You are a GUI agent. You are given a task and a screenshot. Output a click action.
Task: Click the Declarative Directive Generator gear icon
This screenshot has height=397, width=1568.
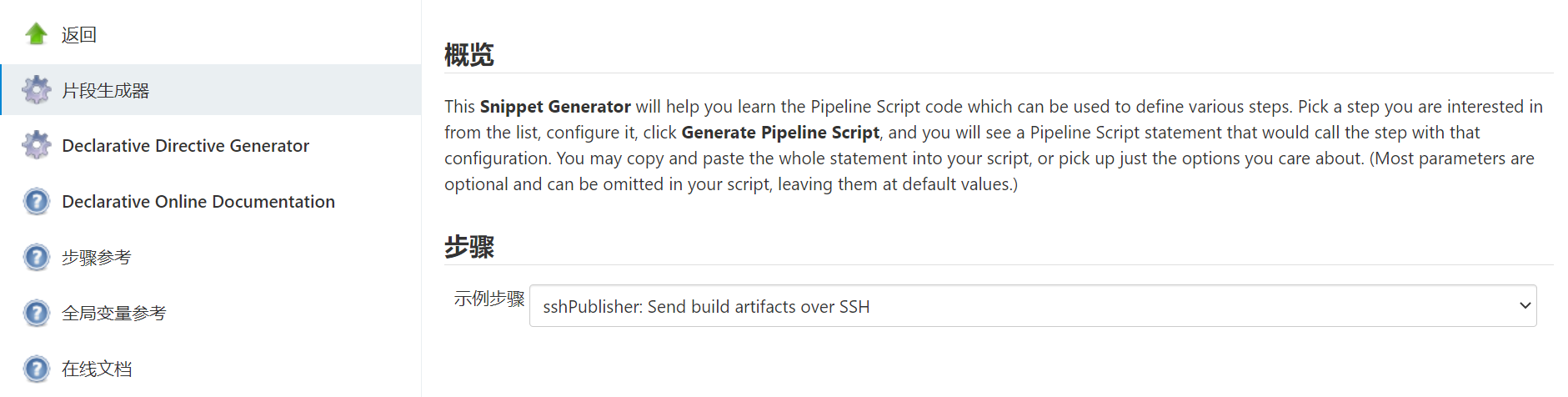tap(36, 146)
